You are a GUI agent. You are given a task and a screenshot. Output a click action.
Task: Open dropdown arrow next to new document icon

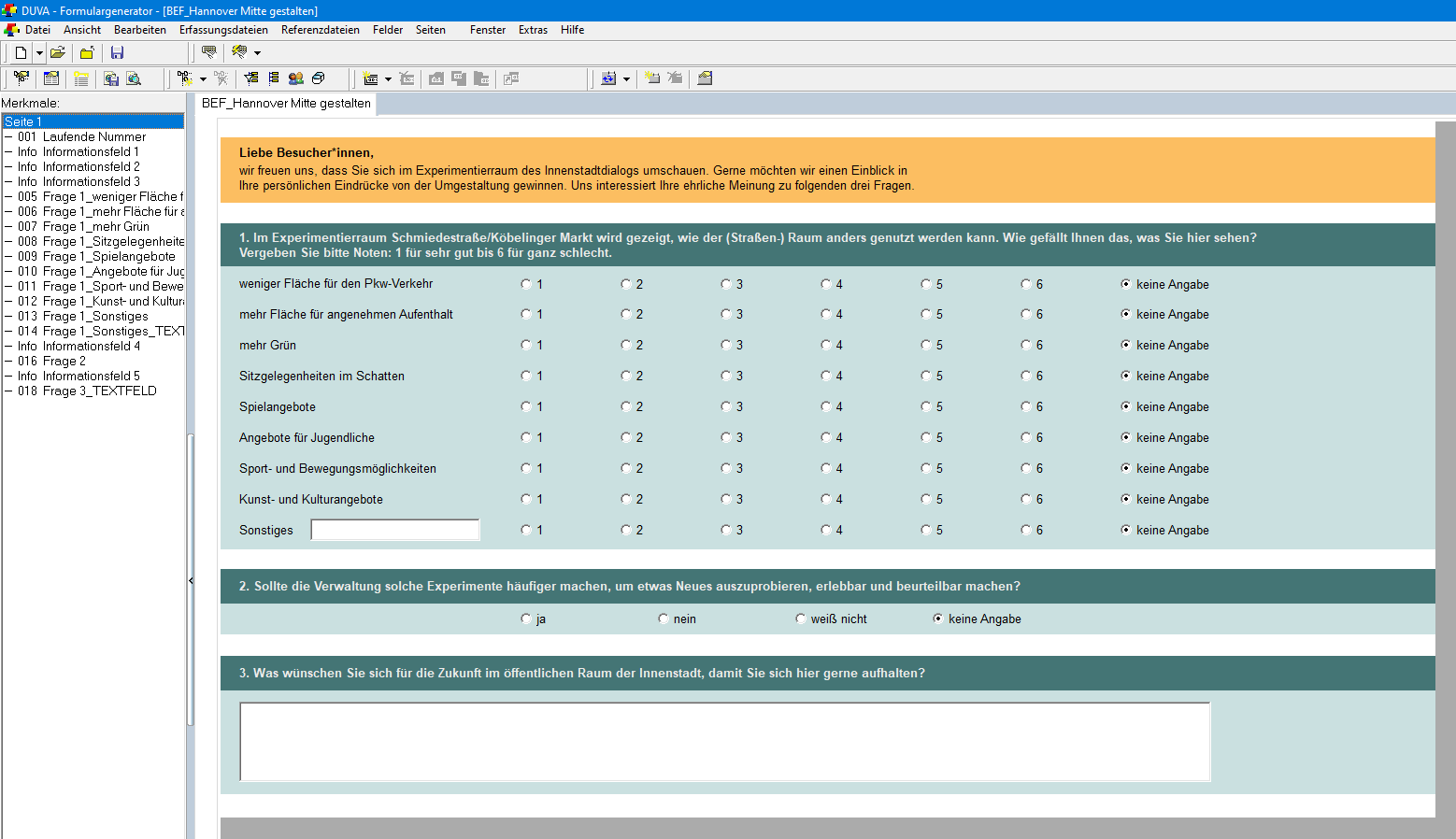coord(39,53)
